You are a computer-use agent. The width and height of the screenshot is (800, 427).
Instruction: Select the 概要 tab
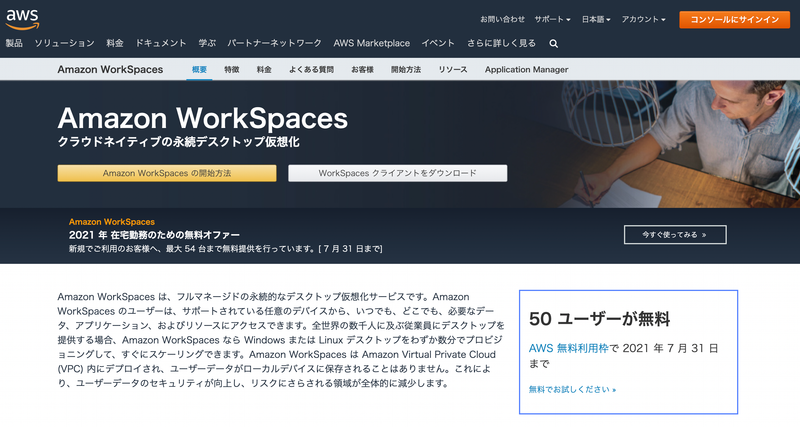199,69
